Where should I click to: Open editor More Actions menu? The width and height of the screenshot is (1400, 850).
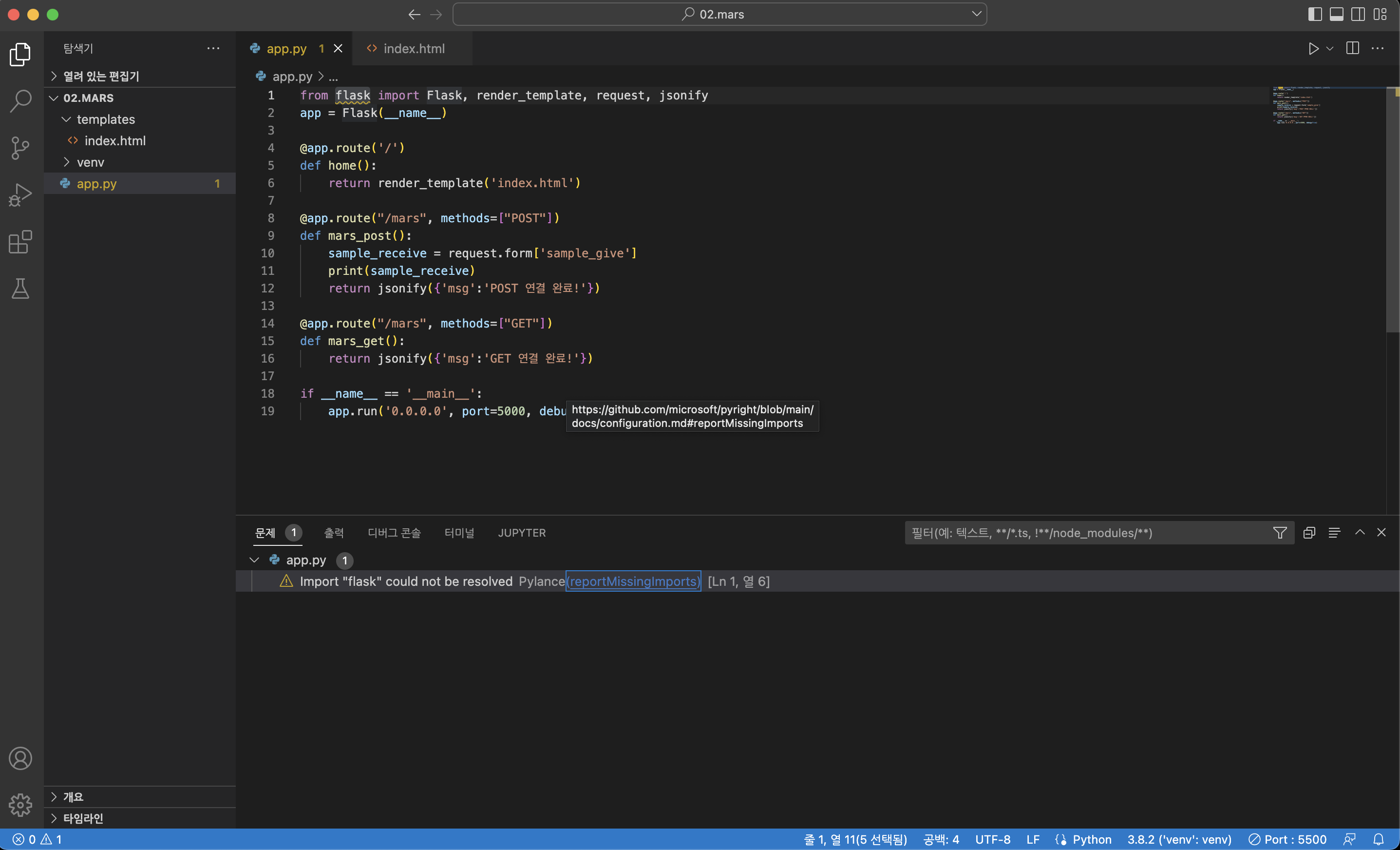click(1378, 48)
